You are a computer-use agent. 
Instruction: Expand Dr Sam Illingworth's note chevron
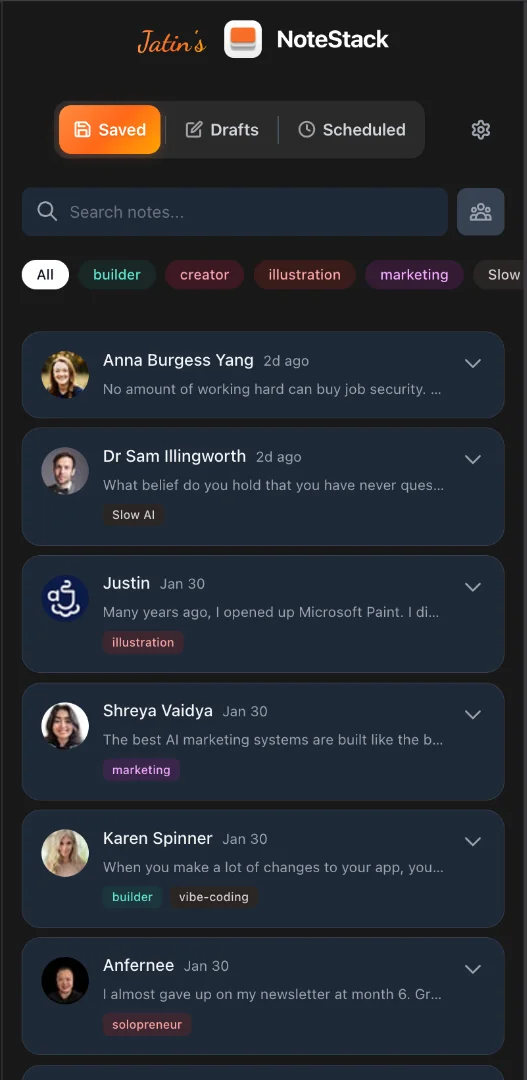pos(473,459)
